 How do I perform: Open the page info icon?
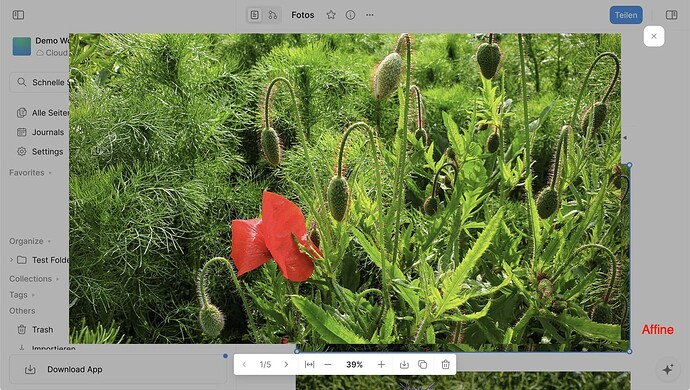click(350, 15)
